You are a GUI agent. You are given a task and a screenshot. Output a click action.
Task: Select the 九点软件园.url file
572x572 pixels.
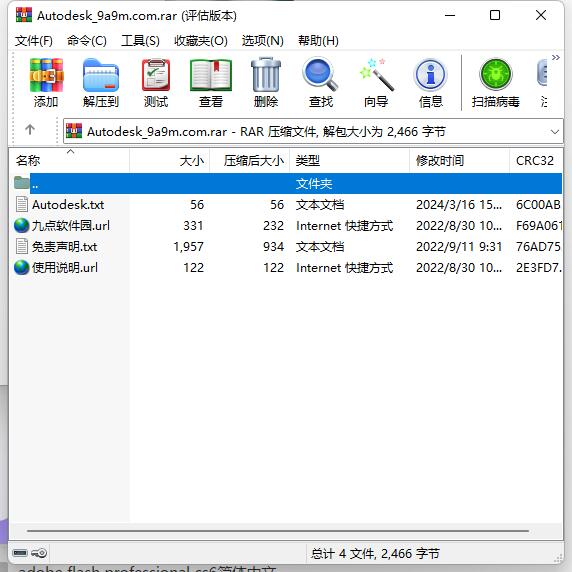click(x=71, y=226)
